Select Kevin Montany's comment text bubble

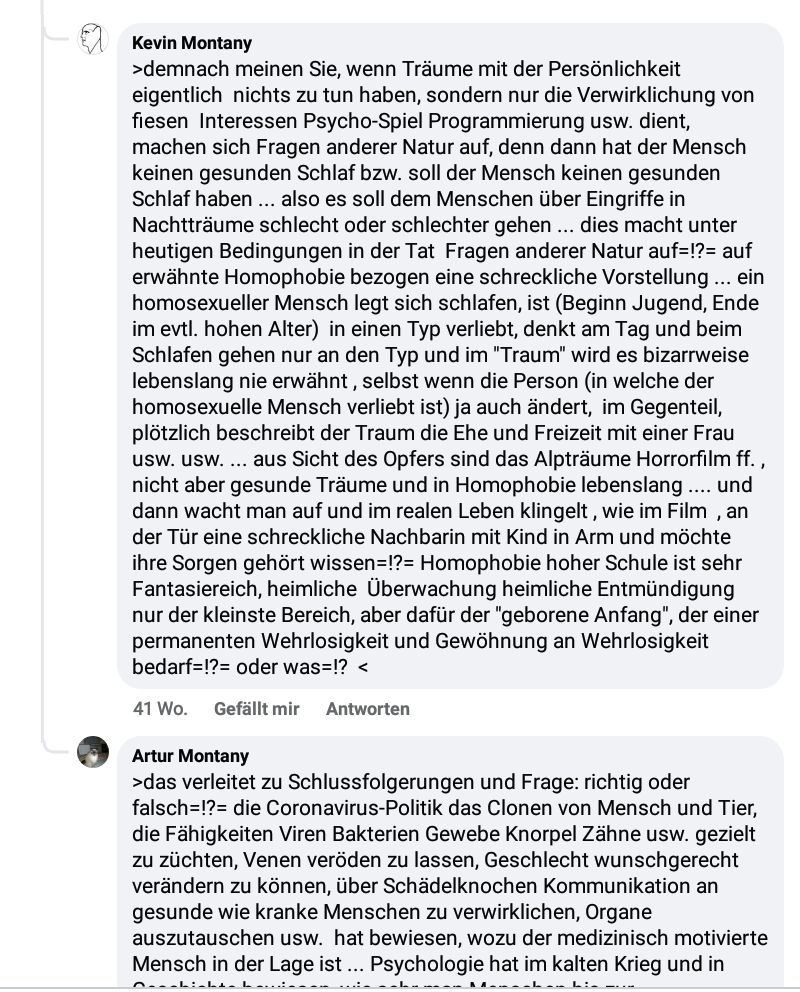point(450,356)
